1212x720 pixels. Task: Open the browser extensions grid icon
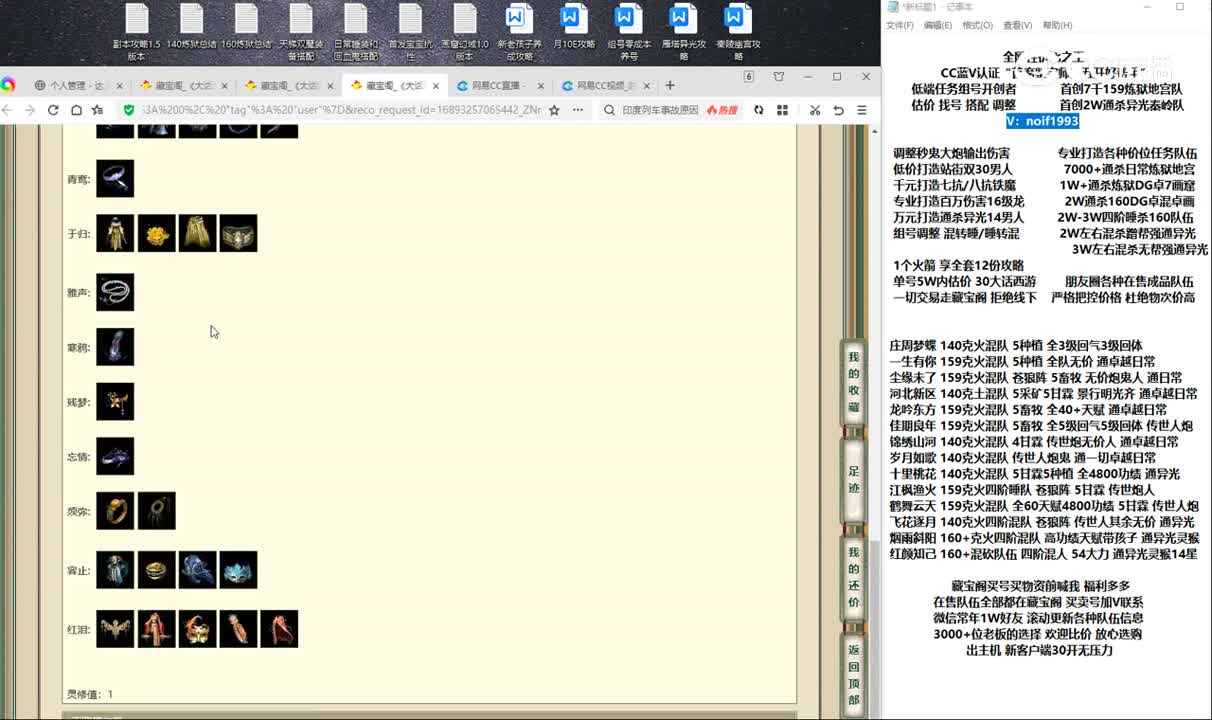[x=781, y=110]
